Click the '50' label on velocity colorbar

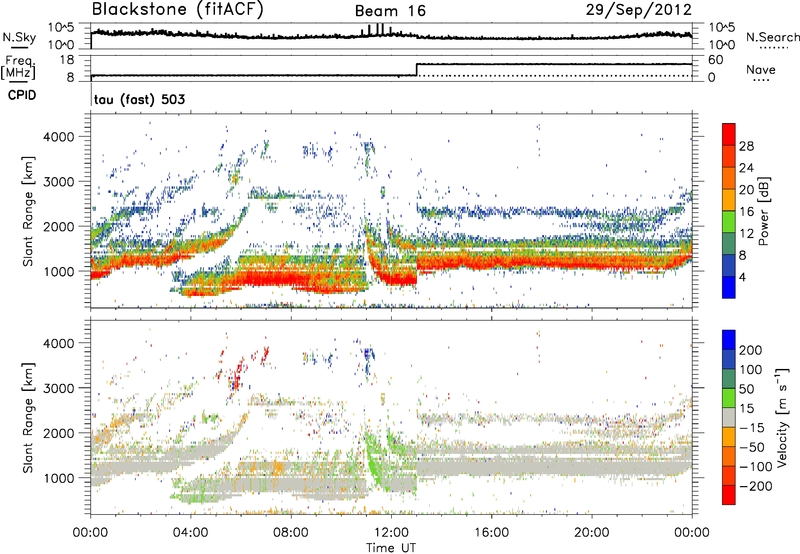pyautogui.click(x=746, y=389)
